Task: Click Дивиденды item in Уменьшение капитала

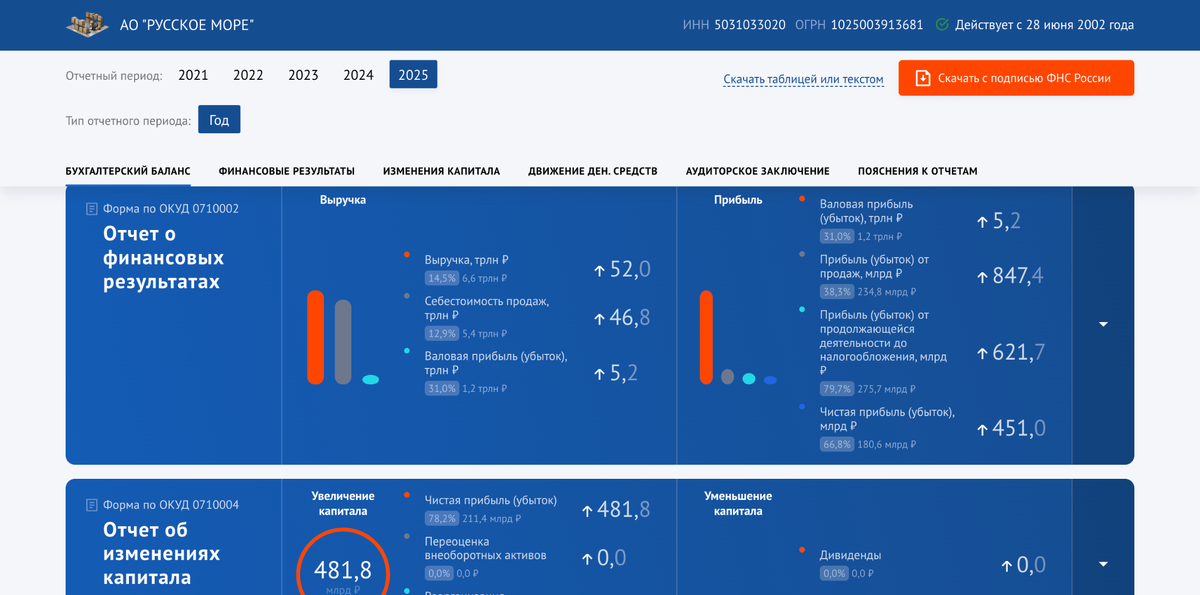Action: click(x=851, y=555)
